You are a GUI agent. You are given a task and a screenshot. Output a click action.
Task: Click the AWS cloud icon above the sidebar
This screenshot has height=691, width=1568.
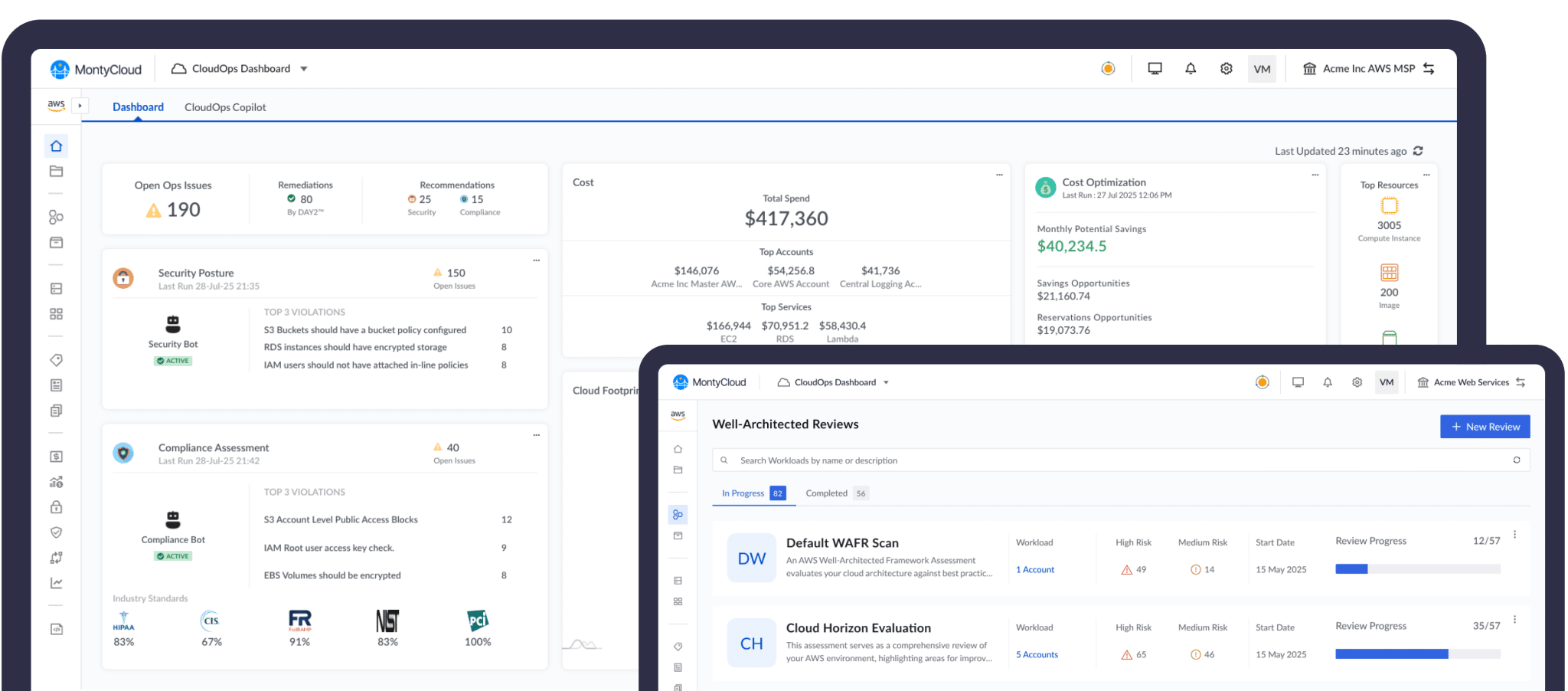click(x=56, y=104)
